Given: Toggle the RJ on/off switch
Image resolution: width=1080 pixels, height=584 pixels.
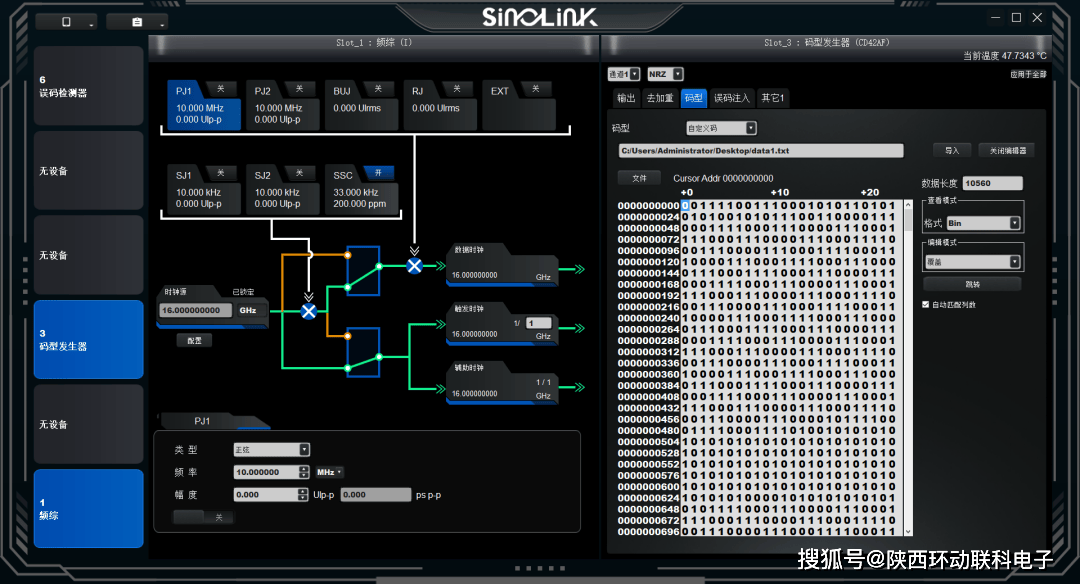Looking at the screenshot, I should point(457,89).
